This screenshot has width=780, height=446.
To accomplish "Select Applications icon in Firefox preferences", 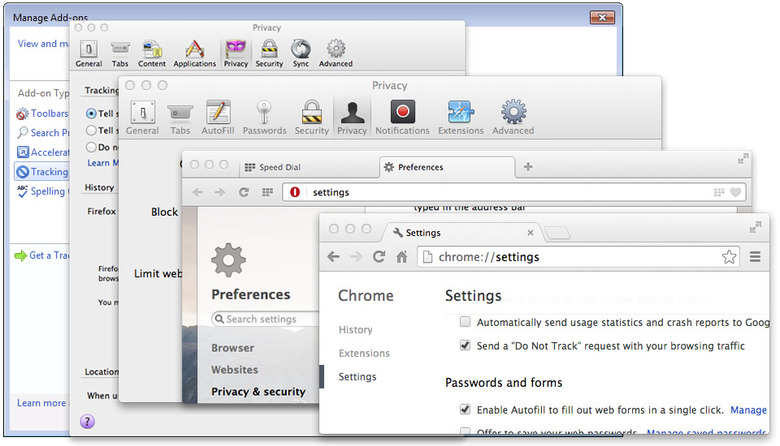I will point(194,50).
